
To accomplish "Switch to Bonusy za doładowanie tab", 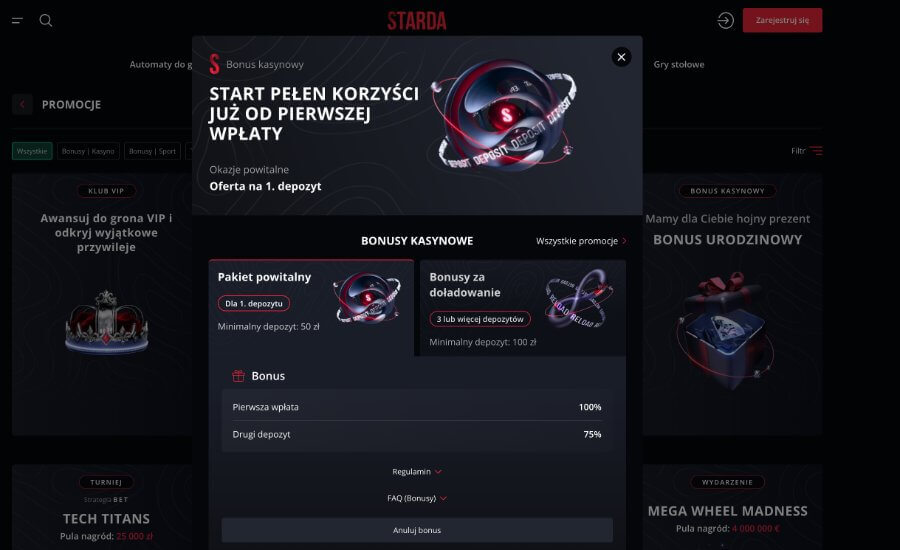I will [x=522, y=305].
